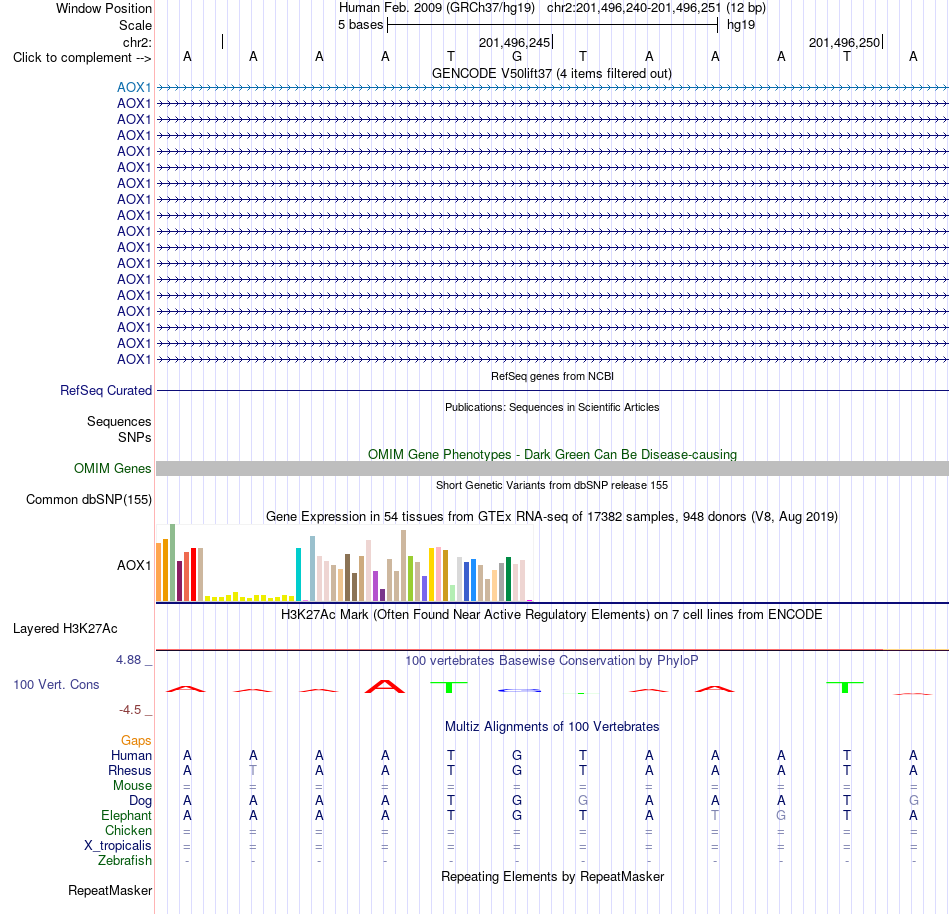Open the RefSeq Curated track label
Screen dimensions: 950x914
coord(105,391)
